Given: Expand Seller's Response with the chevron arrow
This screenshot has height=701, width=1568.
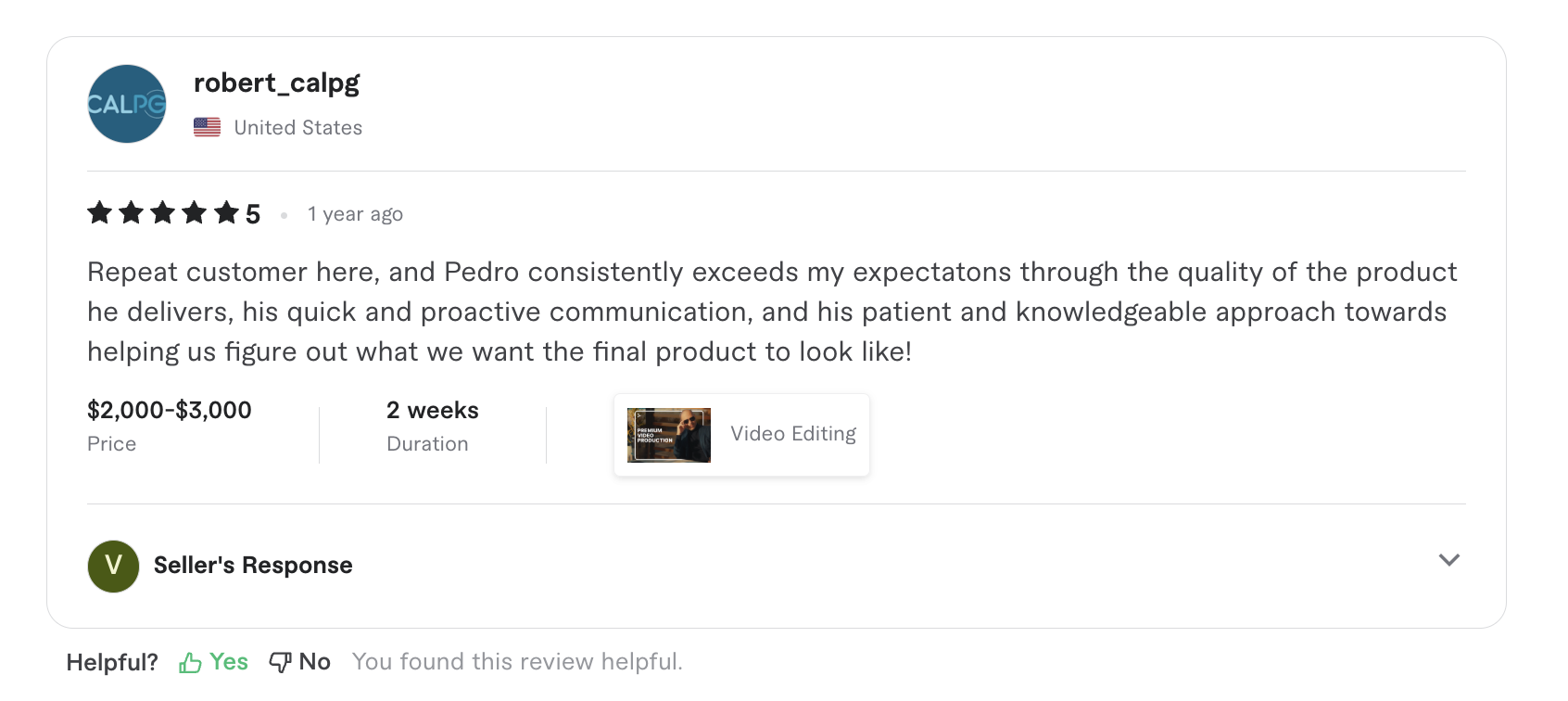Looking at the screenshot, I should click(x=1448, y=560).
